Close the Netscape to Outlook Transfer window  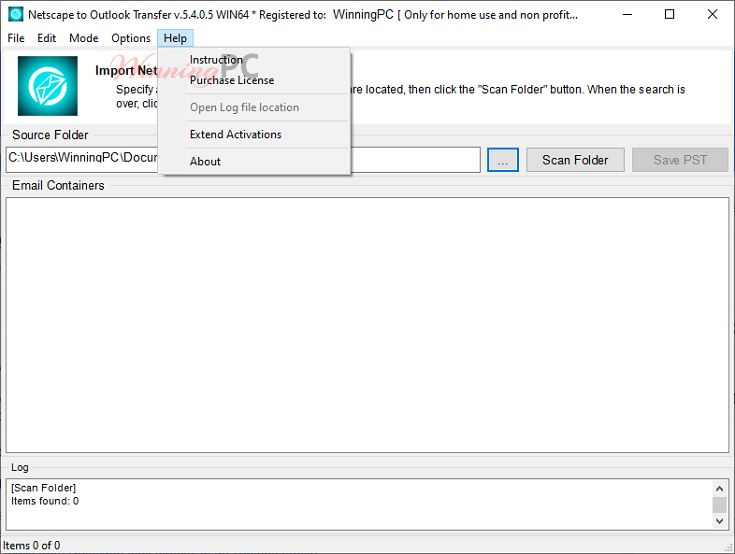[712, 15]
